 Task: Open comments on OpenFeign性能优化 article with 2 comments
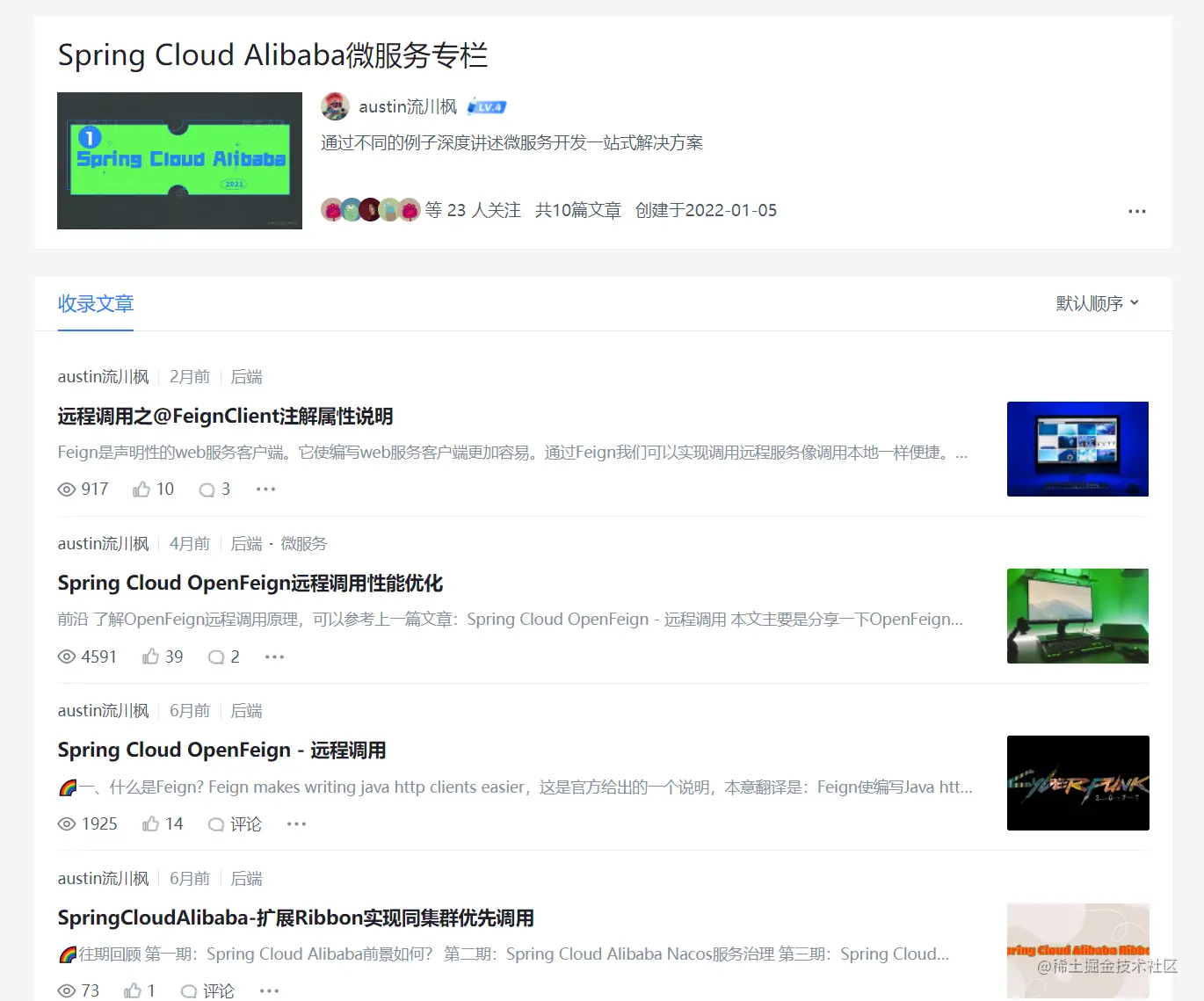click(x=224, y=656)
